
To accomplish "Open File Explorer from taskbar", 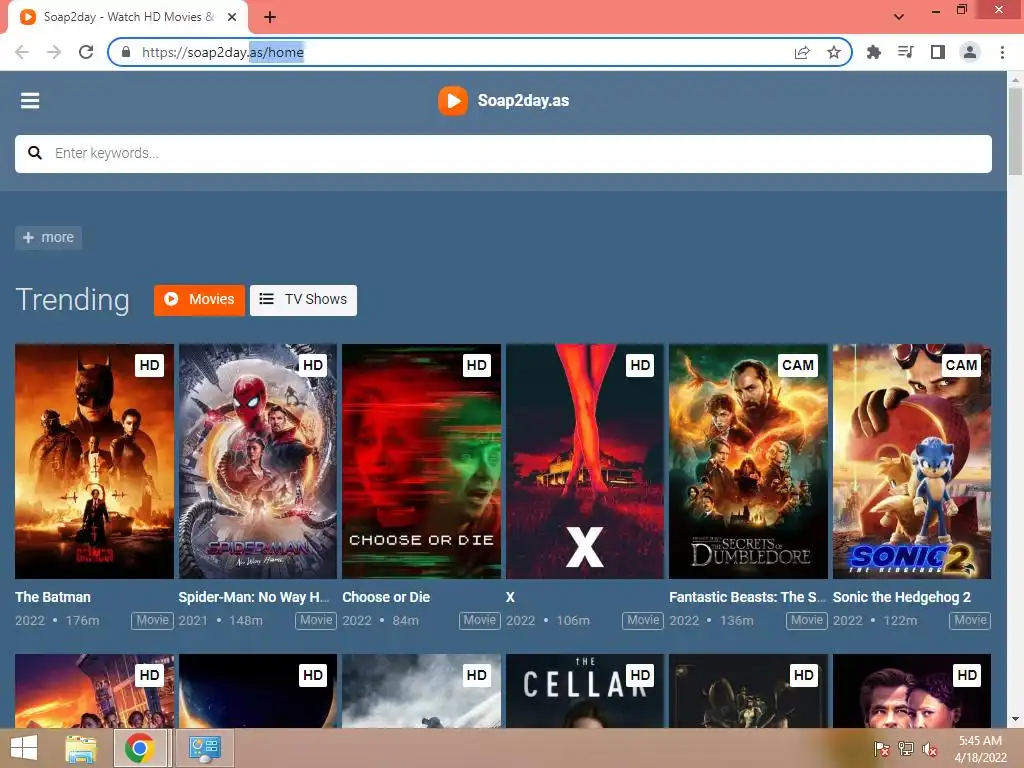I will click(x=80, y=748).
